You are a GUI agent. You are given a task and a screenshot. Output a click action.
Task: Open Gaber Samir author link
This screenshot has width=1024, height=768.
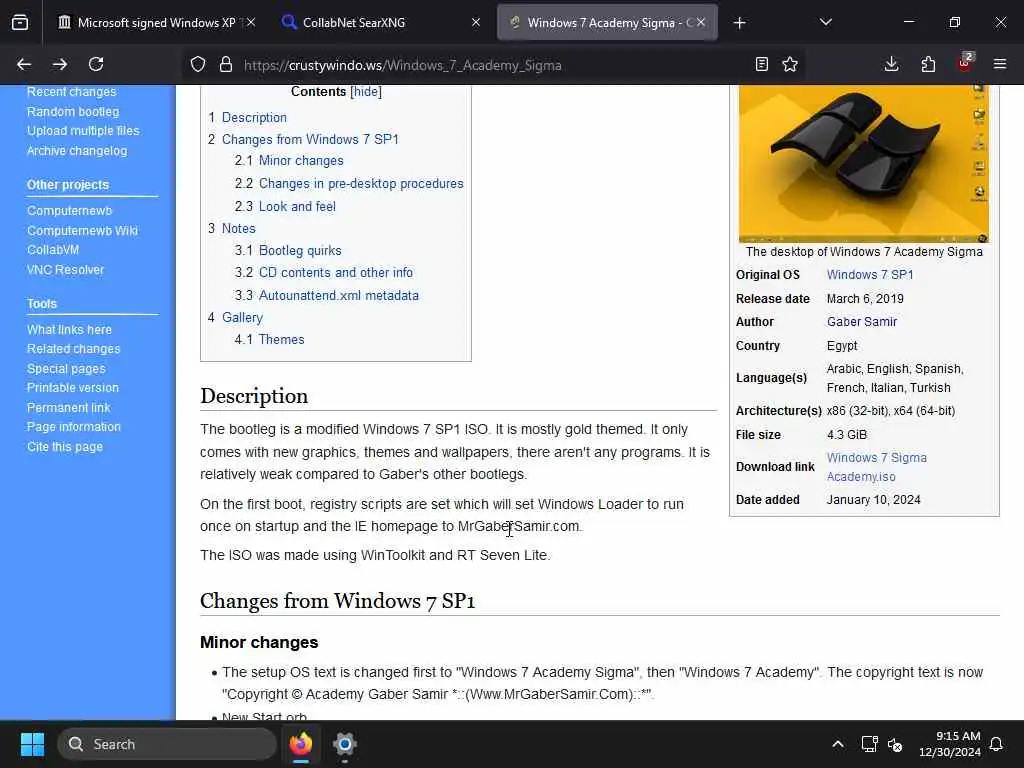click(862, 322)
